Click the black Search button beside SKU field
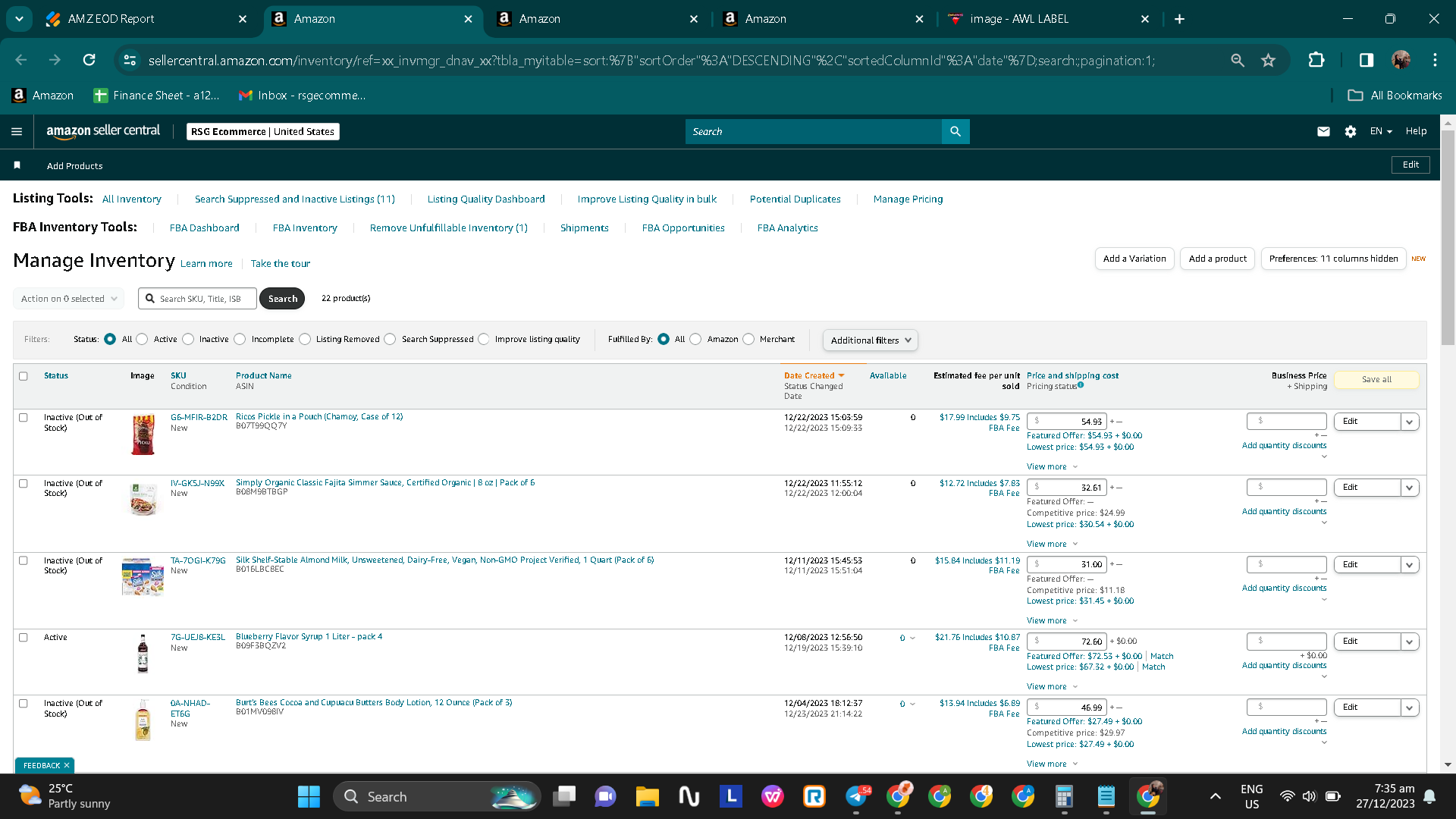The width and height of the screenshot is (1456, 819). click(x=282, y=299)
